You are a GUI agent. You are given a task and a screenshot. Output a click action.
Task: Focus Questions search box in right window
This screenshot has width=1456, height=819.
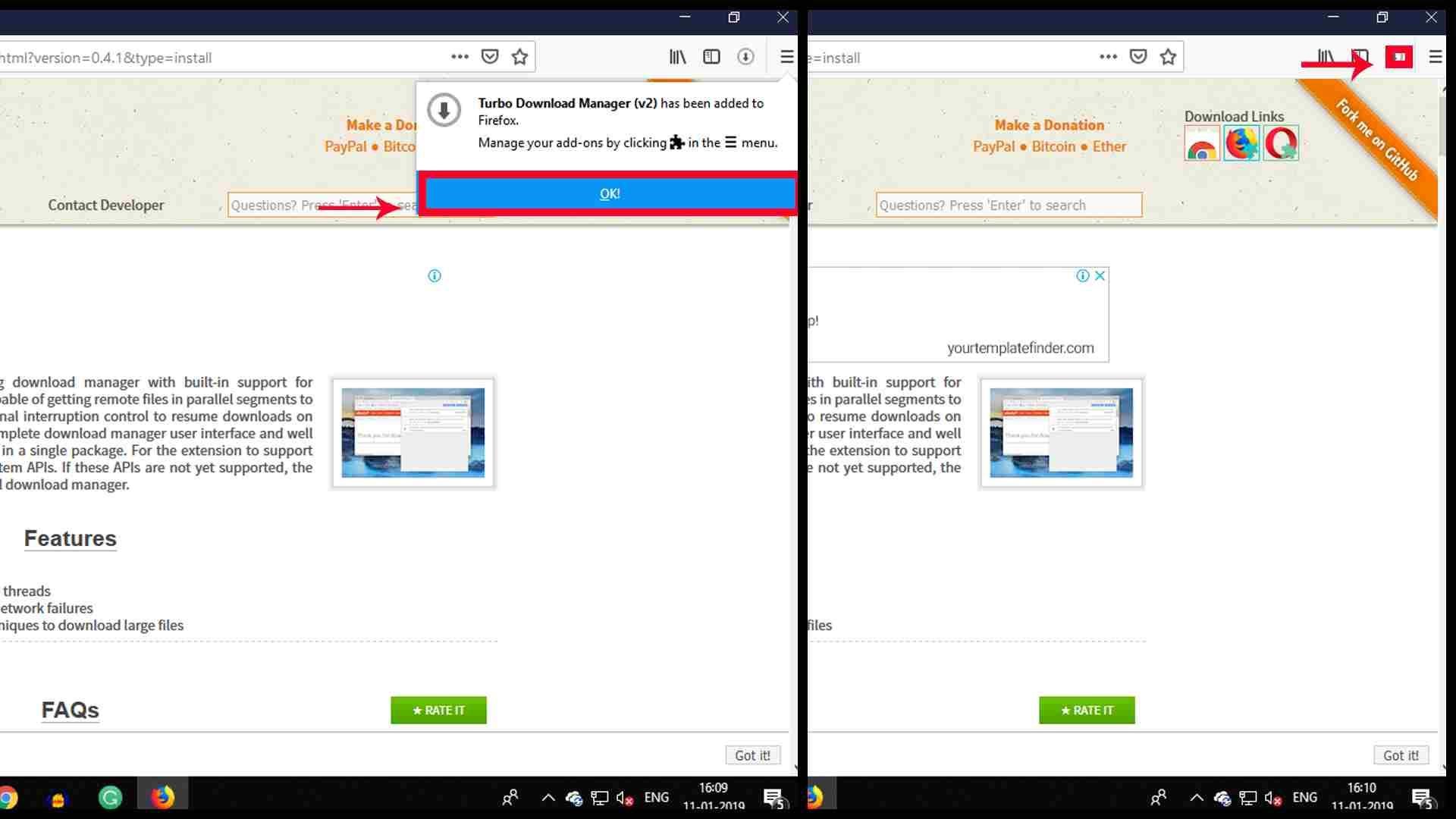click(1009, 205)
